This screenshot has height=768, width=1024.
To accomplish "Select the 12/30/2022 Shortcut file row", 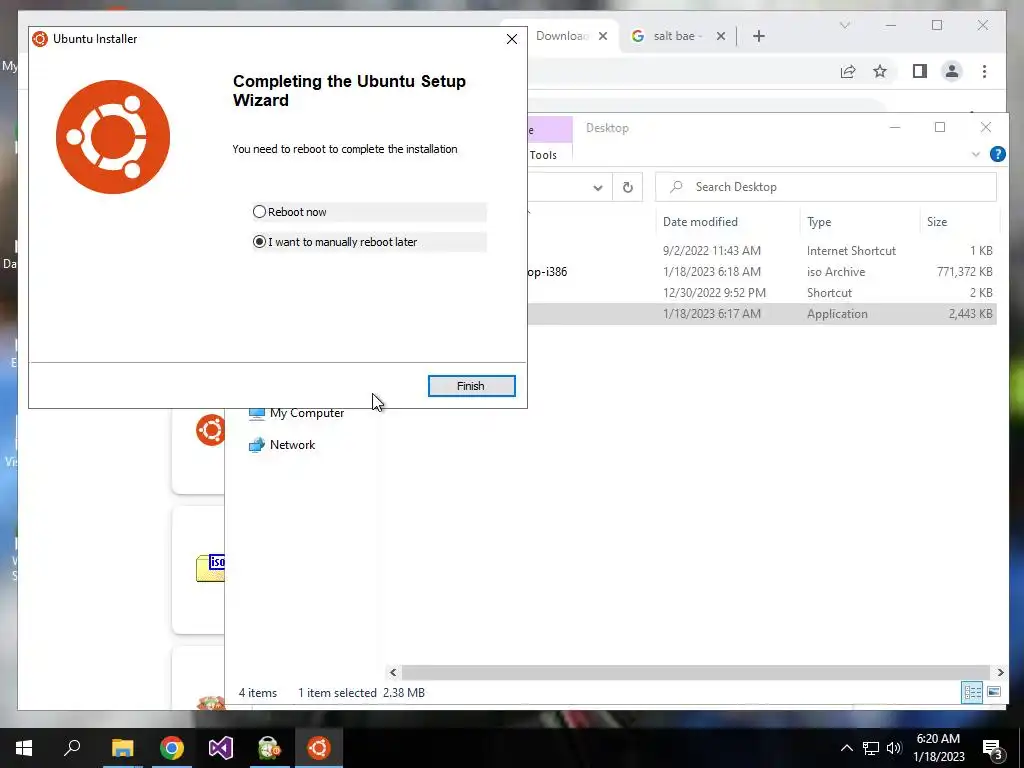I will [x=762, y=293].
